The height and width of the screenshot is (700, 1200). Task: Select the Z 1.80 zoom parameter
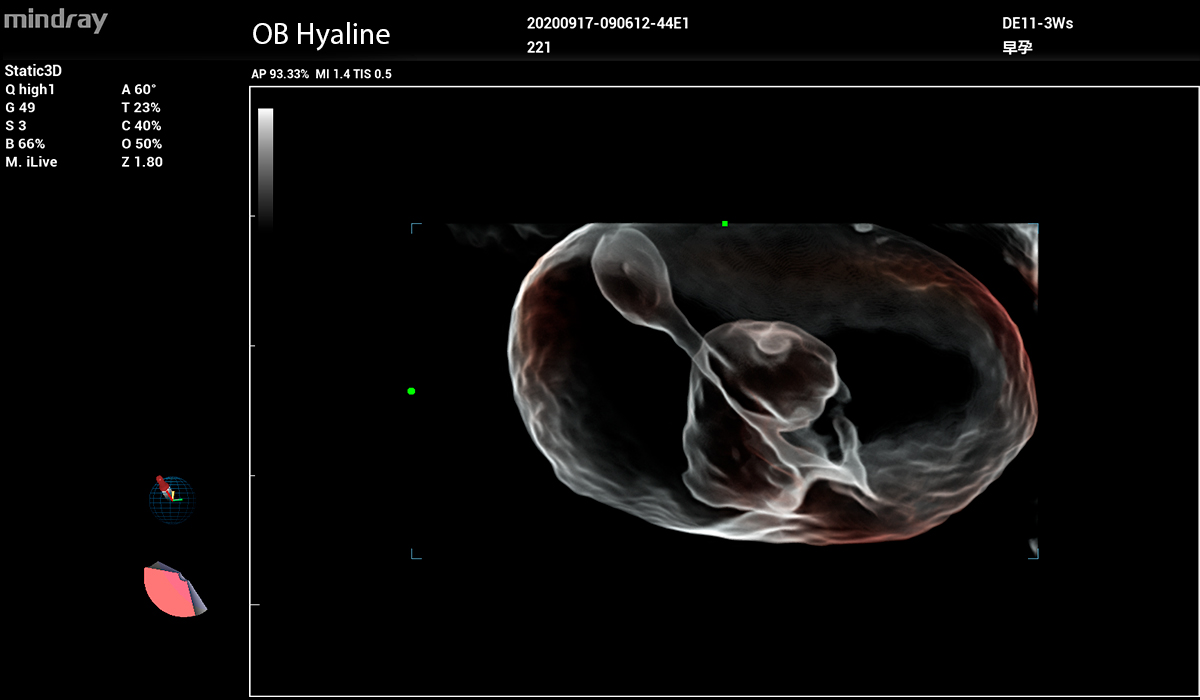click(x=142, y=162)
